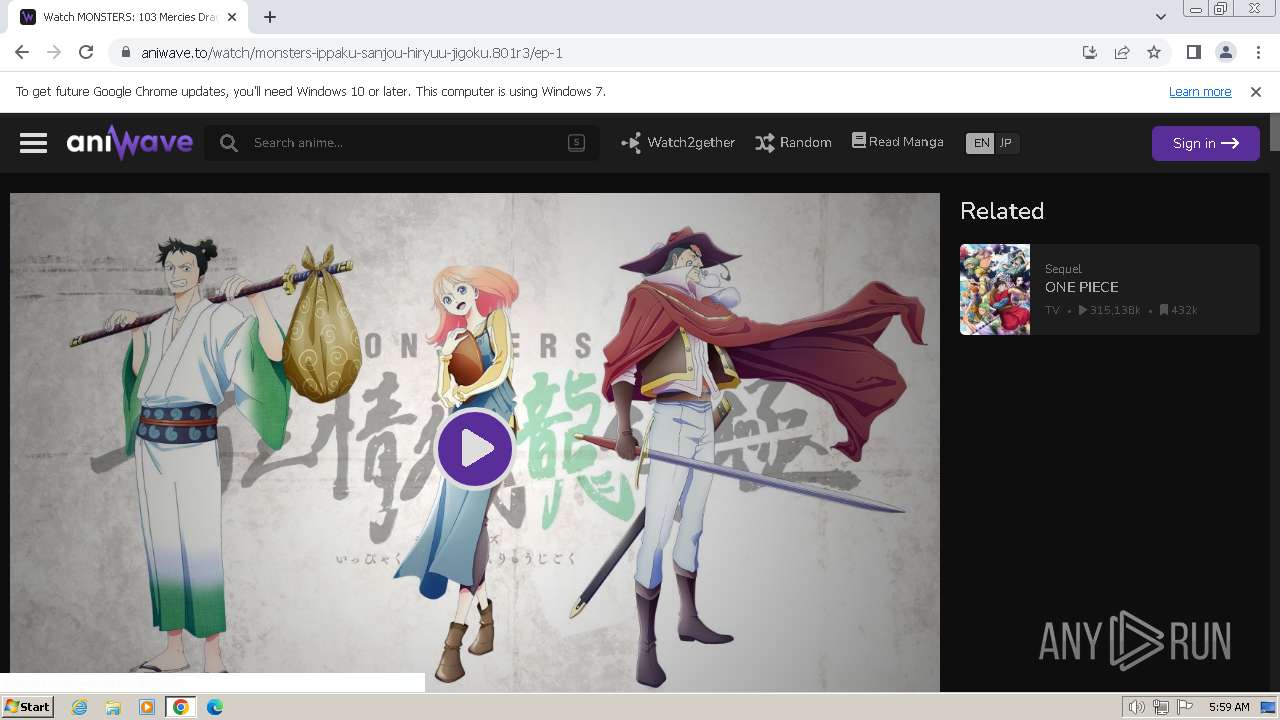Click the install/download page icon
Viewport: 1280px width, 720px height.
(1090, 52)
